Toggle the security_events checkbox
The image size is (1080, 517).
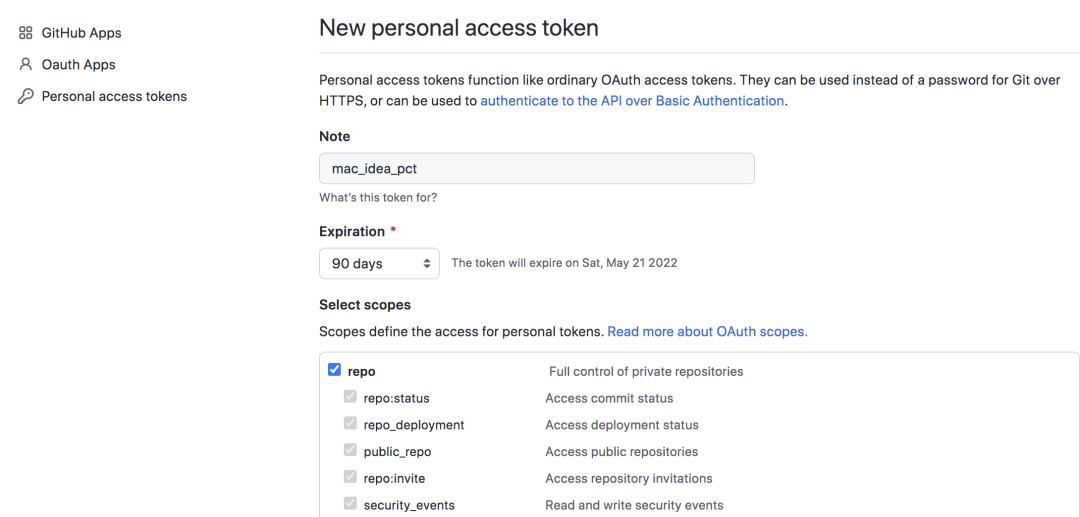coord(350,504)
